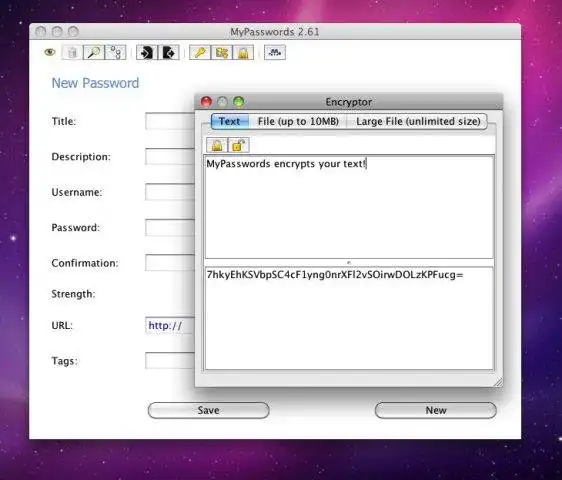Click into the Tags input field
The image size is (562, 480).
(x=170, y=361)
